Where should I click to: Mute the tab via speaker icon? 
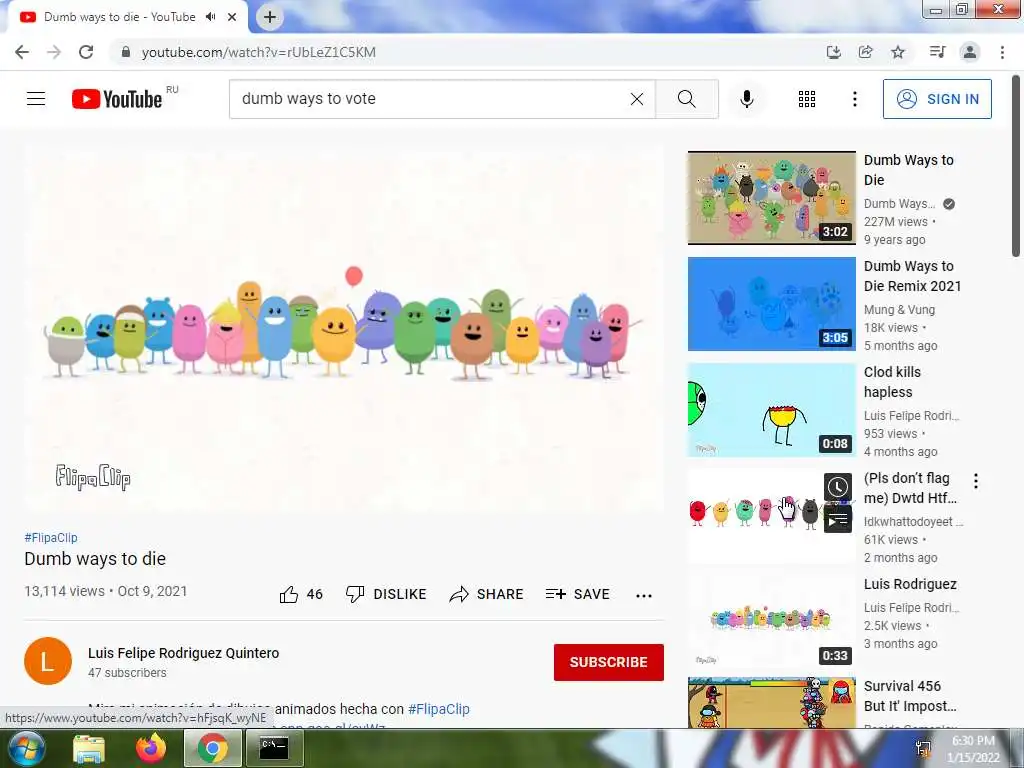(210, 17)
